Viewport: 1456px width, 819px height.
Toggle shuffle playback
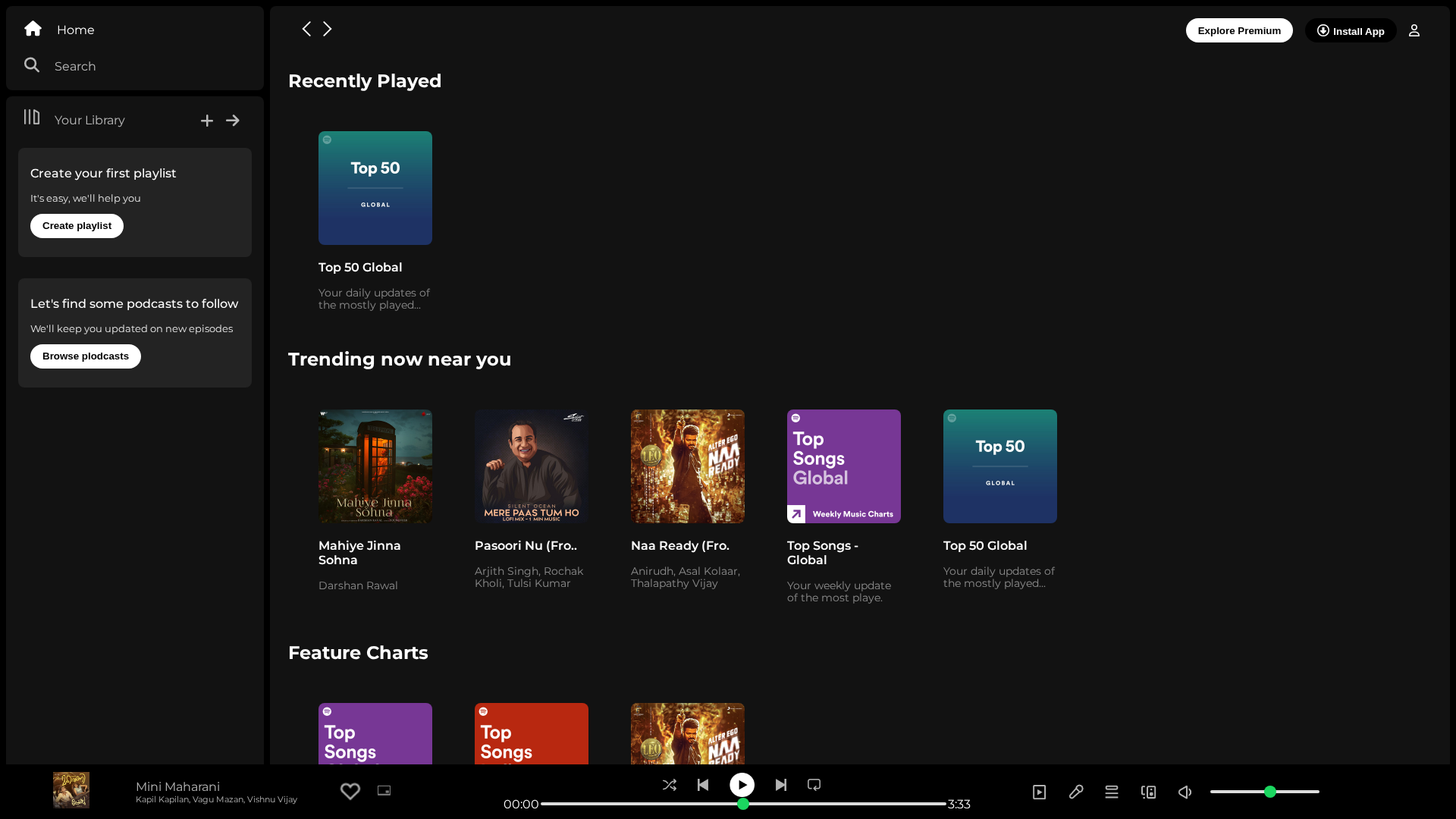point(670,785)
